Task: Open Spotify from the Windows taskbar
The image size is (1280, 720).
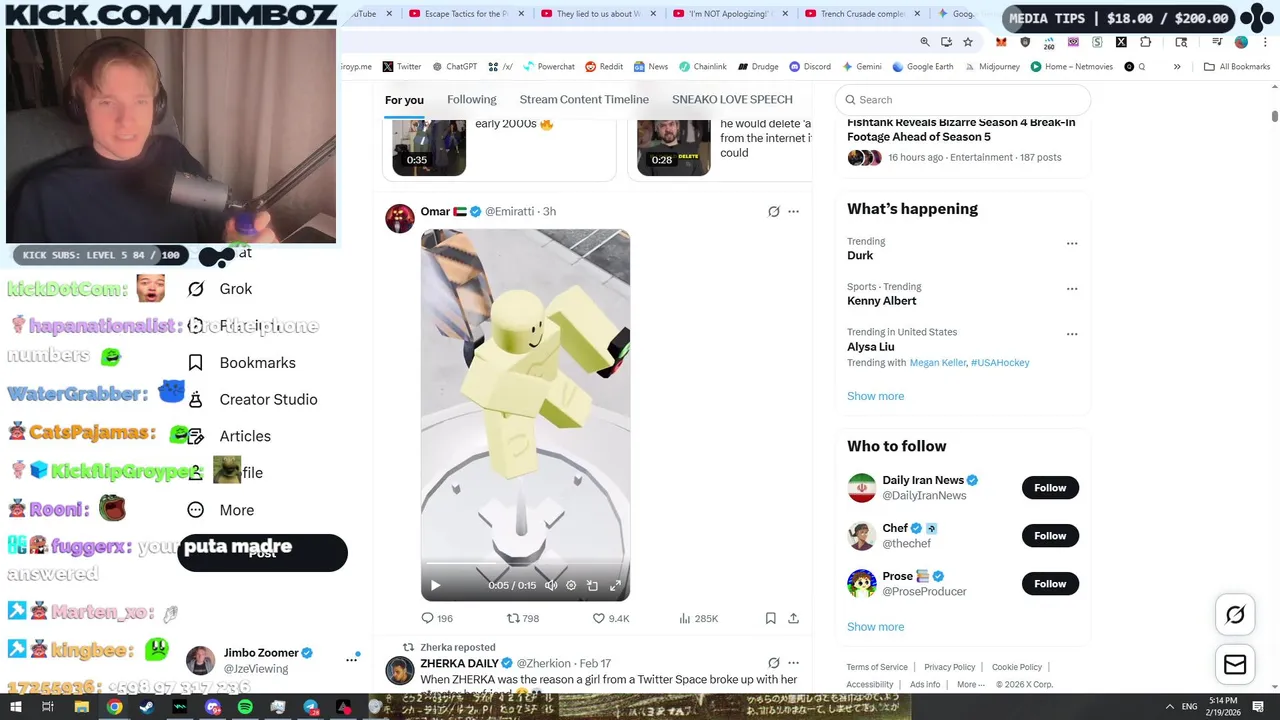Action: 245,707
